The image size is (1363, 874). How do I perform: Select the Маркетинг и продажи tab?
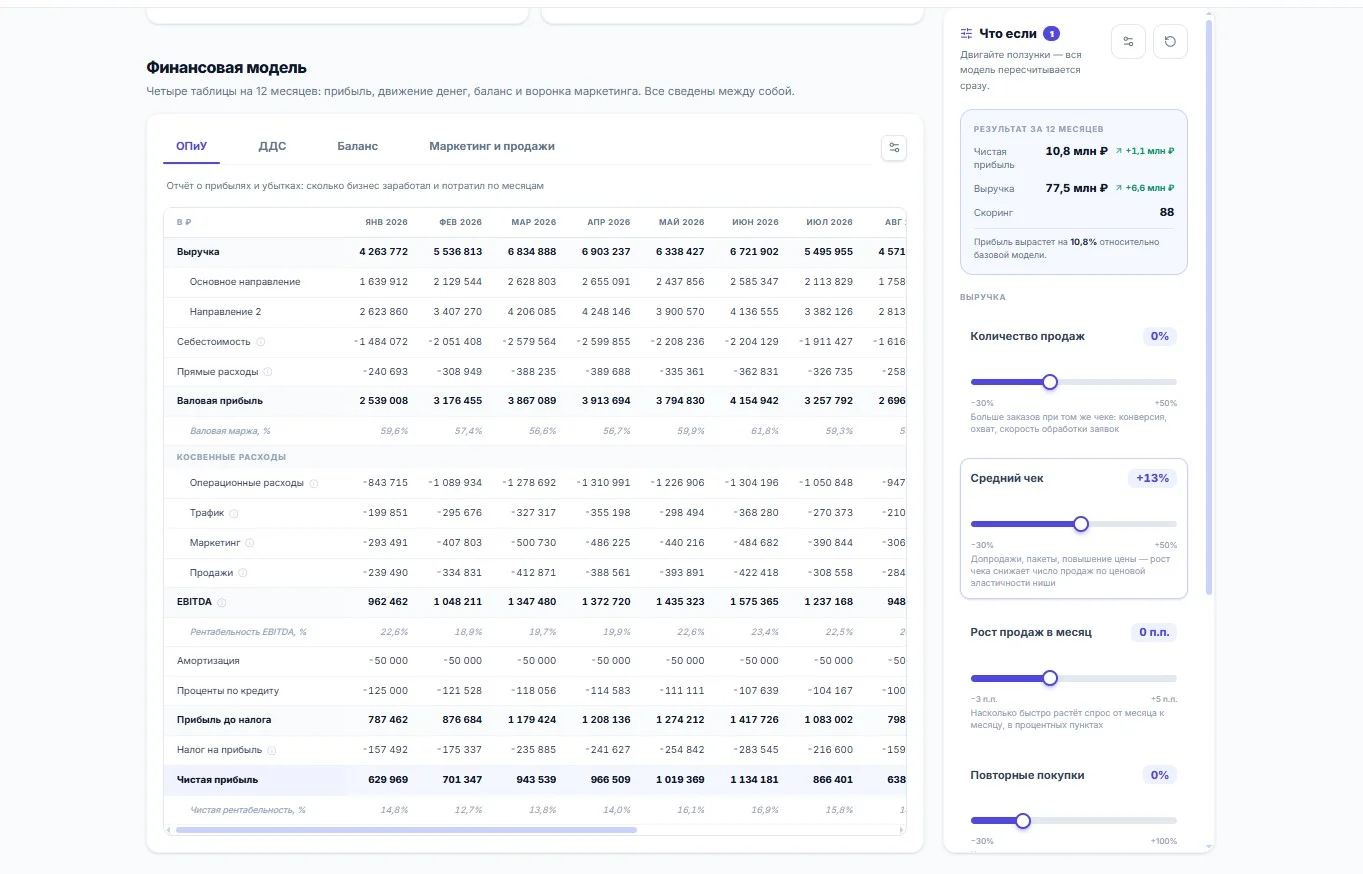click(x=492, y=146)
